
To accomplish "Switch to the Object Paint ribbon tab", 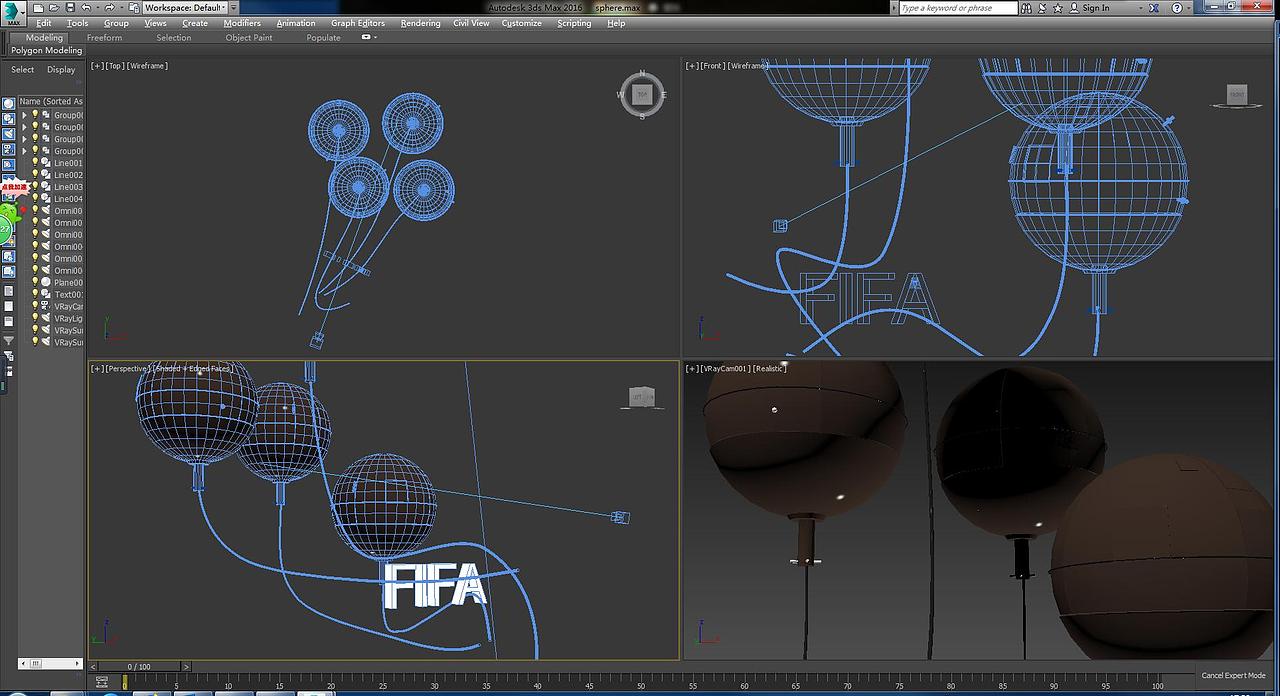I will pos(249,38).
